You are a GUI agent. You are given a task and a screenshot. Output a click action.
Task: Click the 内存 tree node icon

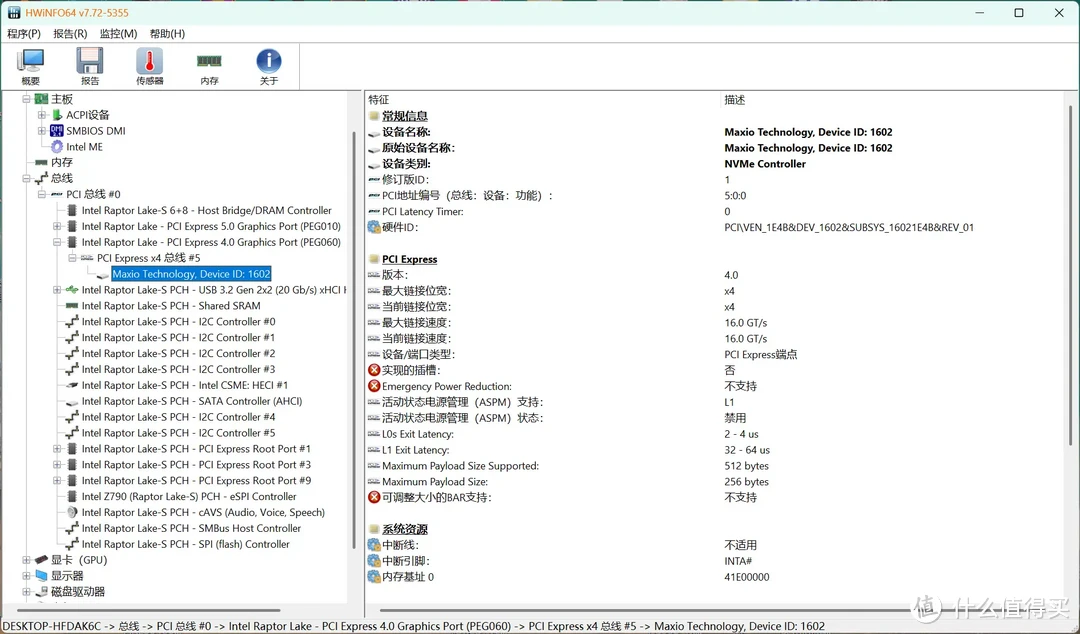(x=41, y=163)
